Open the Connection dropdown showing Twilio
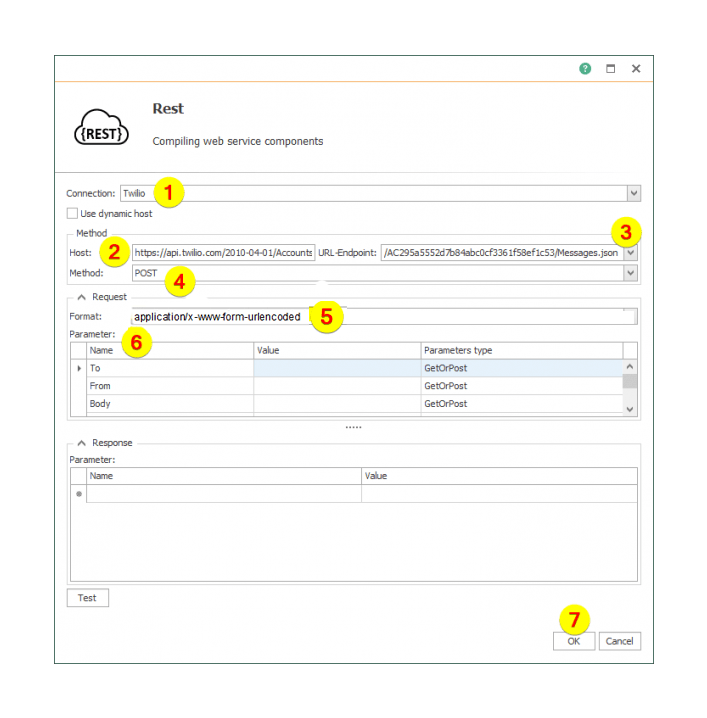Screen dimensions: 707x718 (x=633, y=193)
